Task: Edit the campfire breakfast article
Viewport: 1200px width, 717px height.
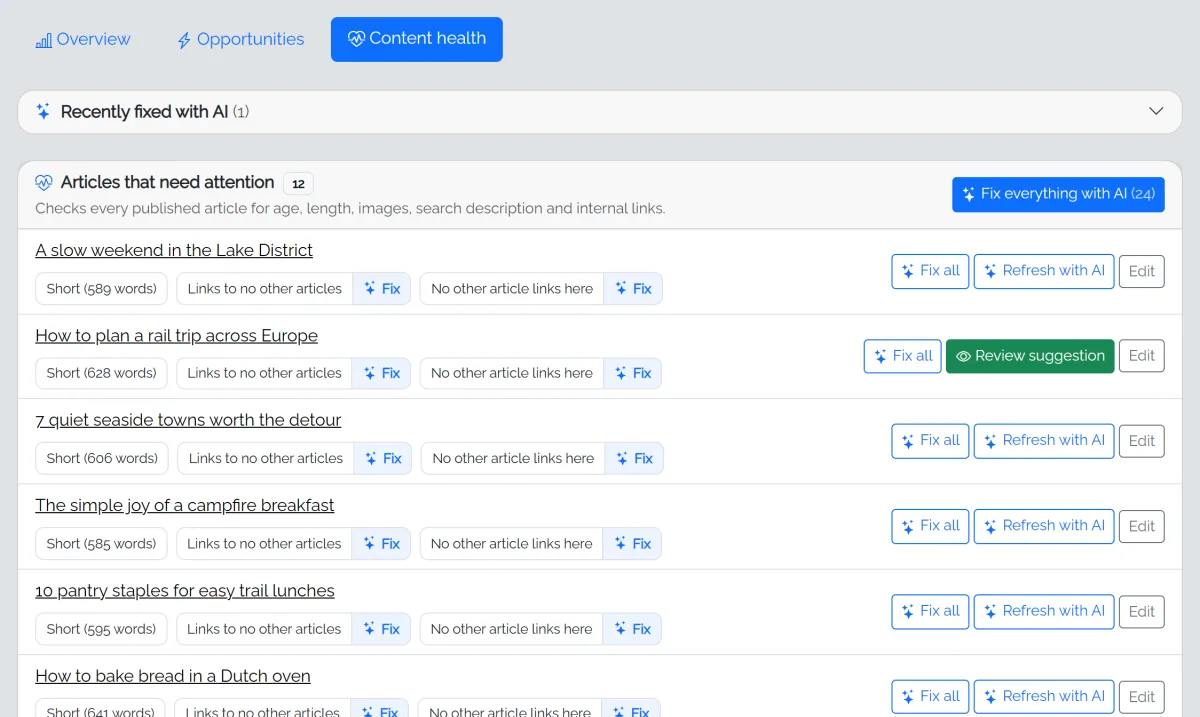Action: tap(1142, 526)
